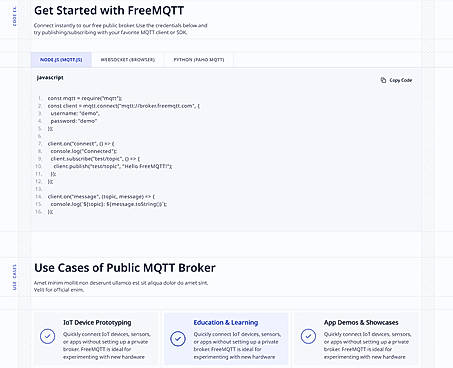Click the client.subscribe("test/topic") code line

(95, 159)
